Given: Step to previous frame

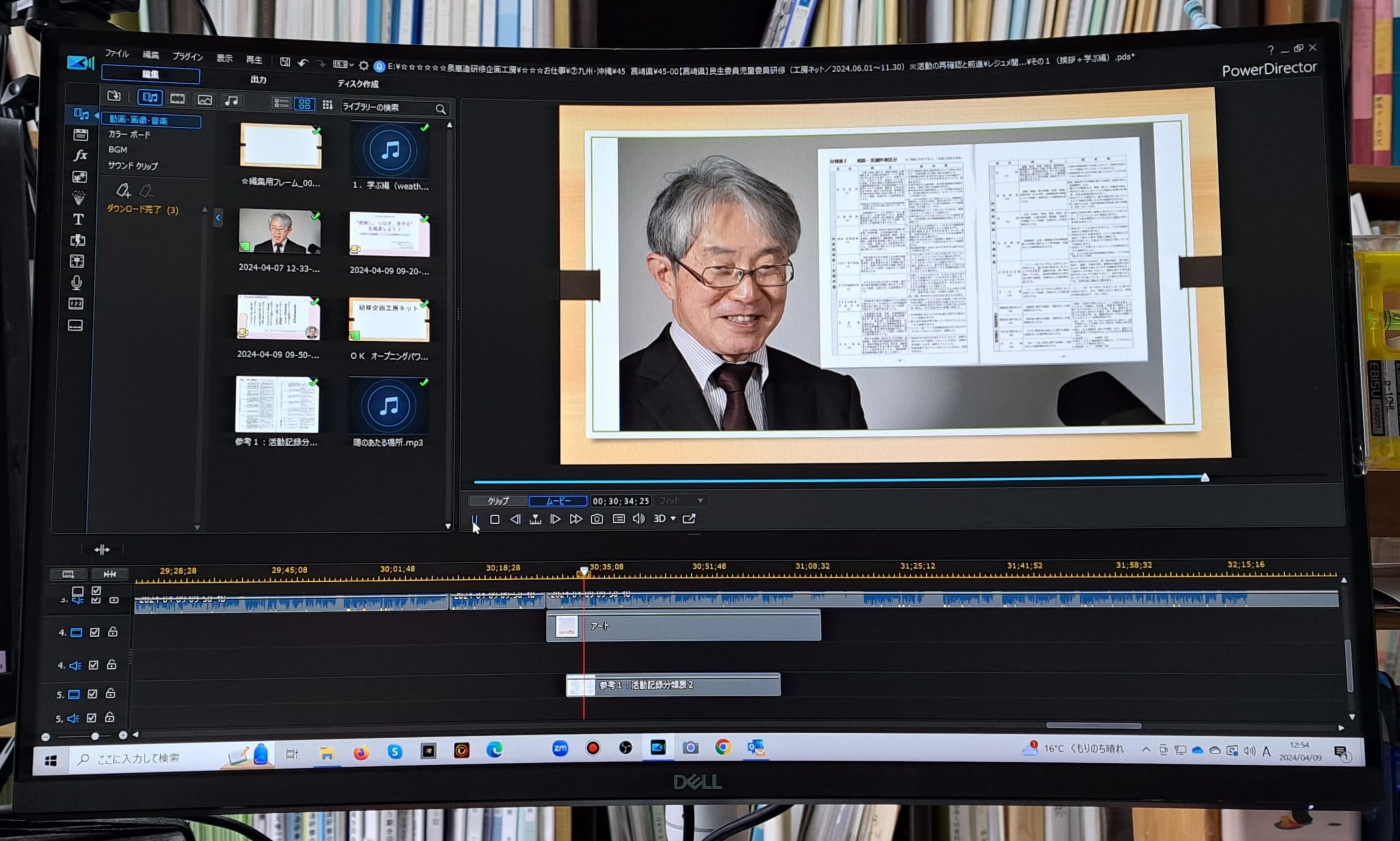Looking at the screenshot, I should (x=515, y=519).
